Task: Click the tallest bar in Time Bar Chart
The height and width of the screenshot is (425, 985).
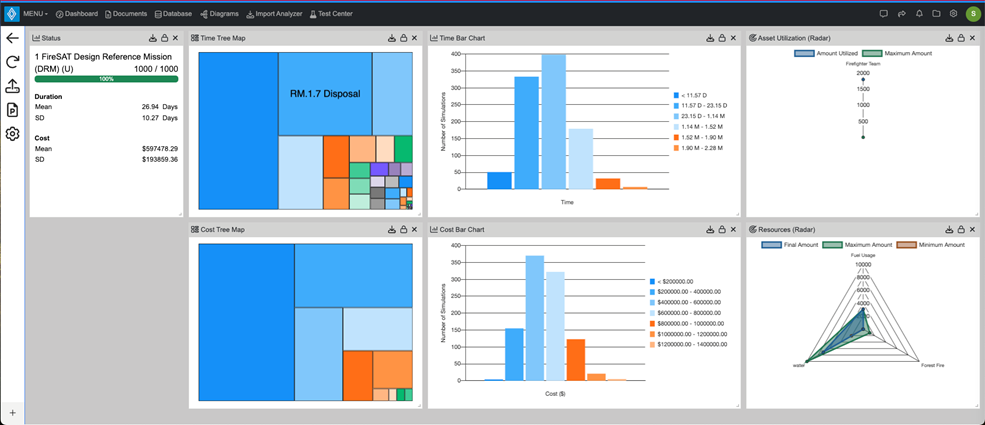Action: [553, 122]
